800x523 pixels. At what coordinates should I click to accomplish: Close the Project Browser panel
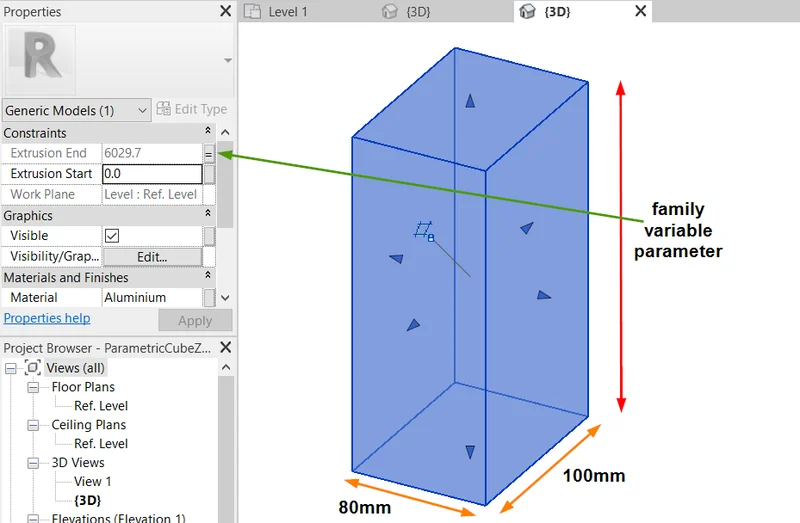226,347
